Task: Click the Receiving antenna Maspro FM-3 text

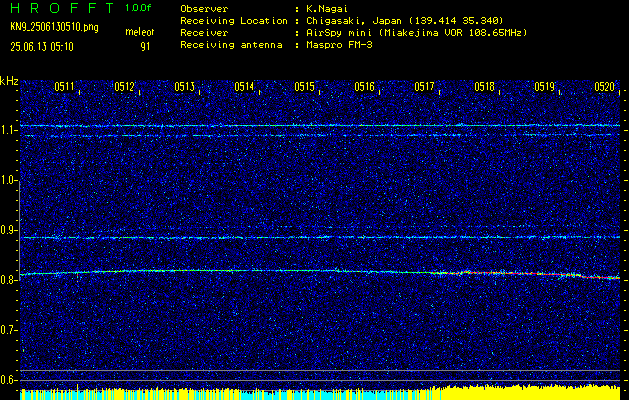Action: (339, 45)
